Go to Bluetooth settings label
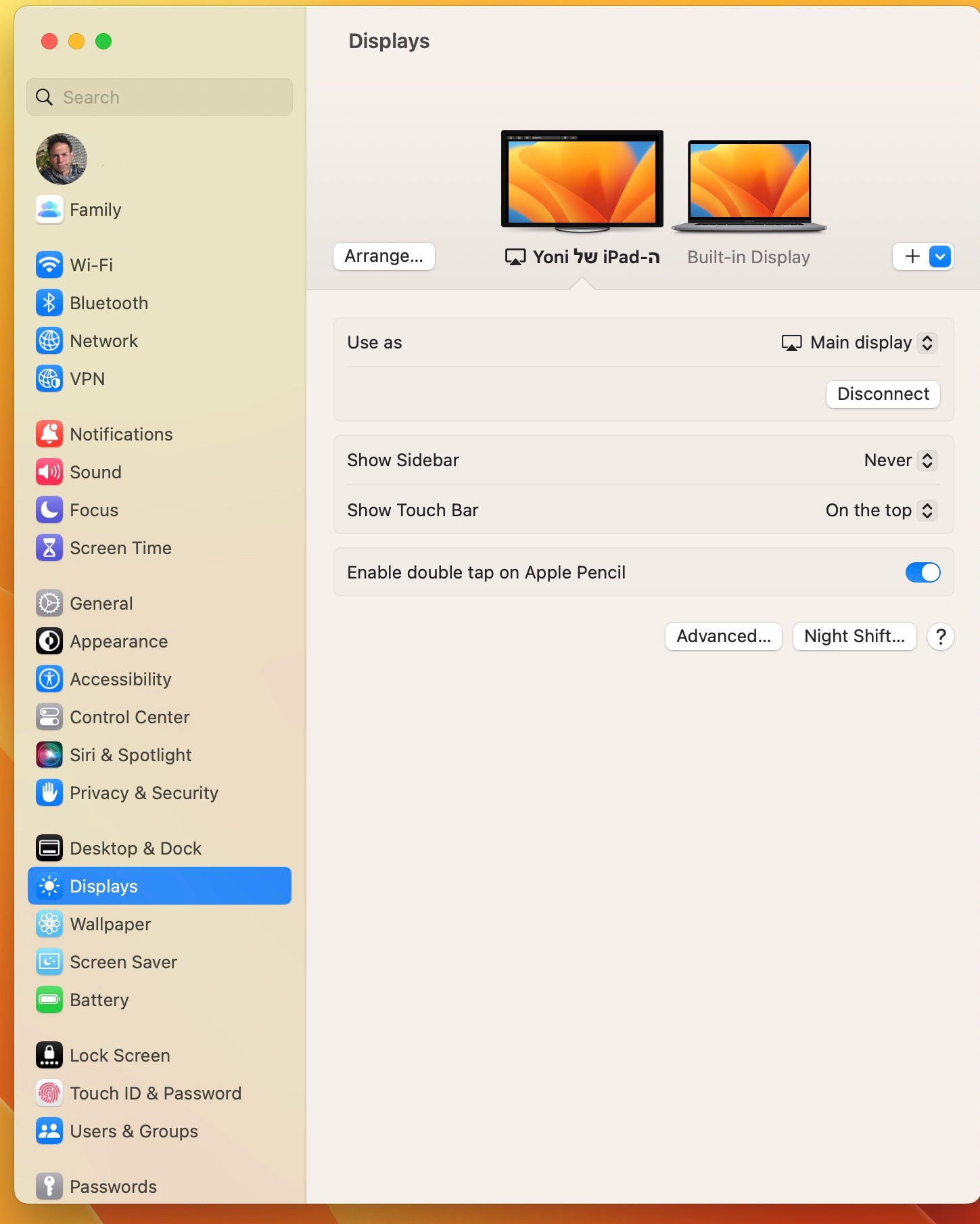Screen dimensions: 980x1224 click(x=109, y=303)
